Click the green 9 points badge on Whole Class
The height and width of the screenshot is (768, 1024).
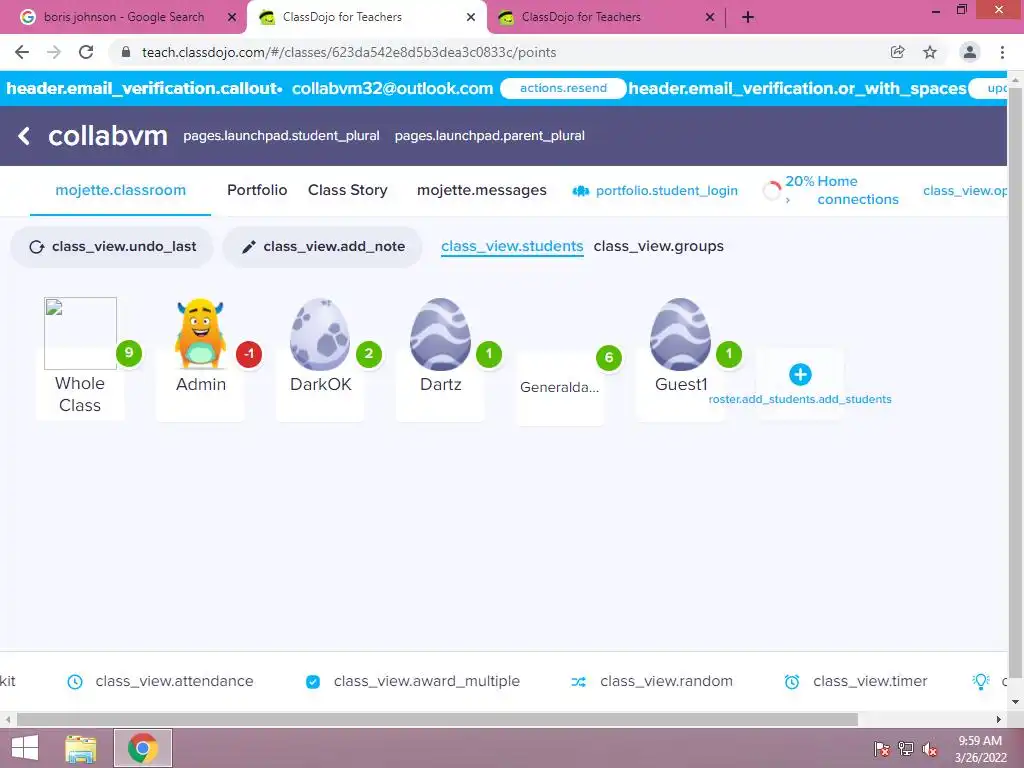[x=129, y=353]
